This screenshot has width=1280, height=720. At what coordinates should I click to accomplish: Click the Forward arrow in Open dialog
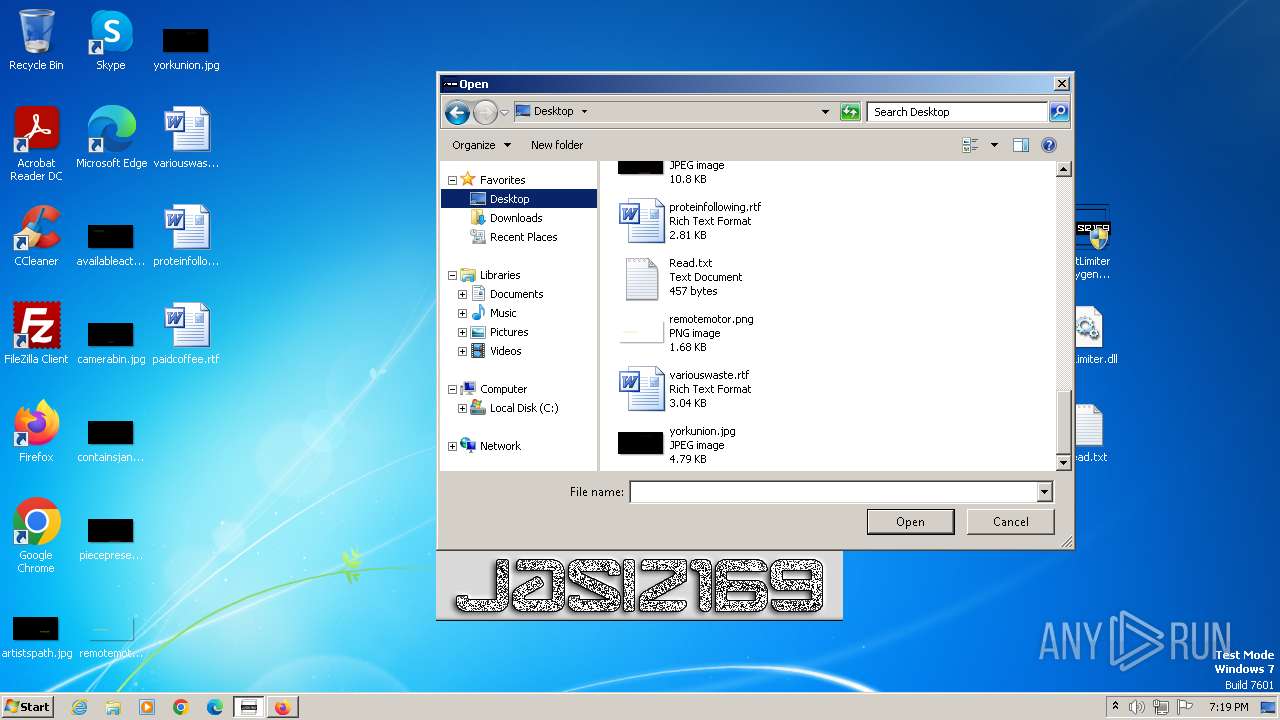click(485, 112)
